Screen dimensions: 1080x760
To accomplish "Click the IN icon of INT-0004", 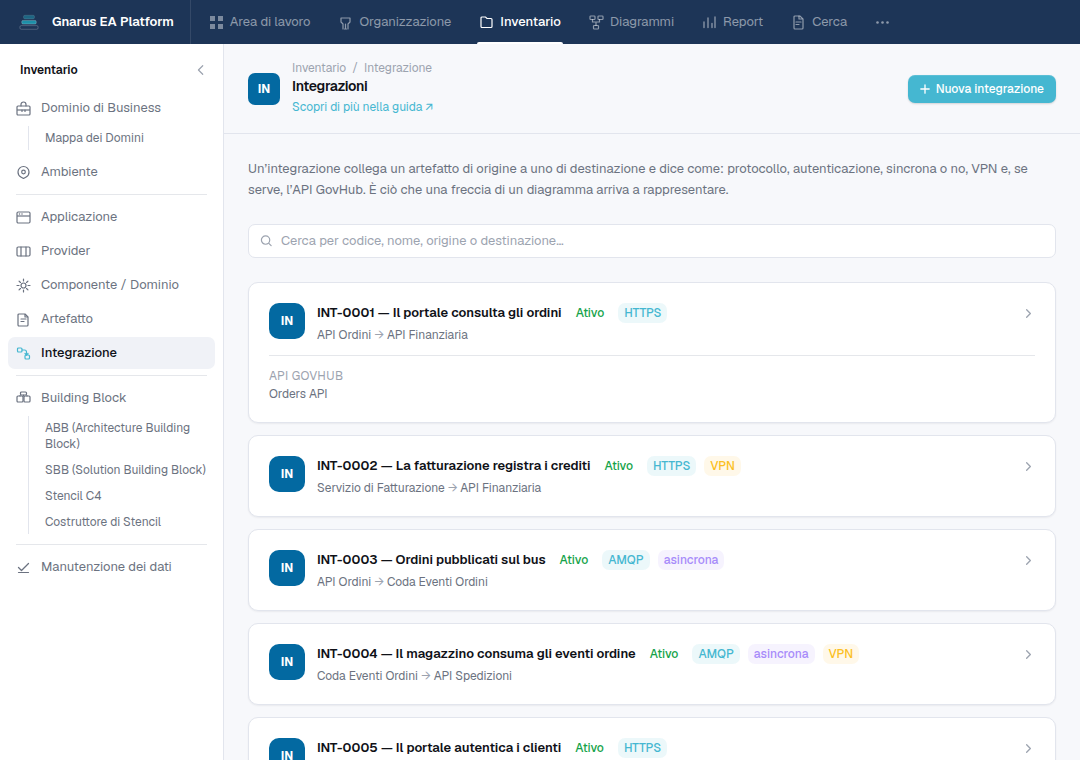I will click(x=287, y=662).
